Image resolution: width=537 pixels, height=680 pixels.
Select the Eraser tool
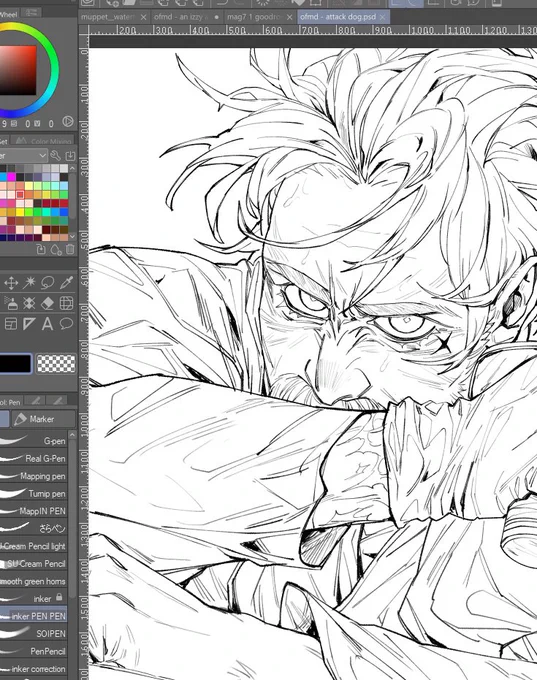click(48, 303)
